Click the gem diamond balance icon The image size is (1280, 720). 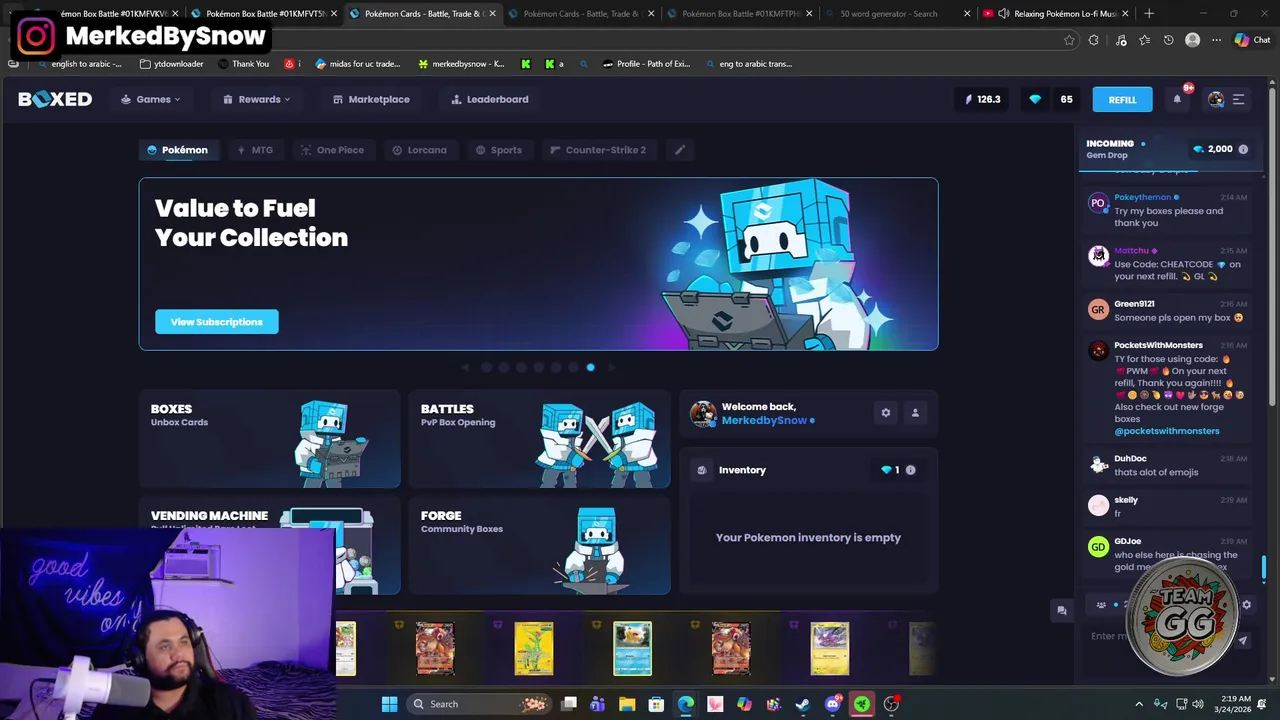click(x=1035, y=99)
